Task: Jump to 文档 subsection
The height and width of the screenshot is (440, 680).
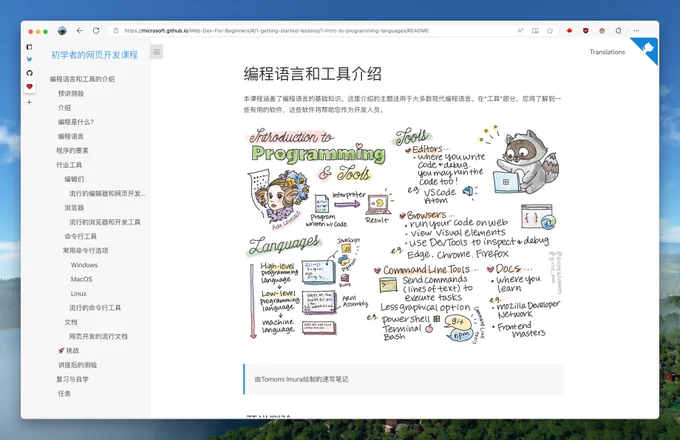Action: (71, 322)
